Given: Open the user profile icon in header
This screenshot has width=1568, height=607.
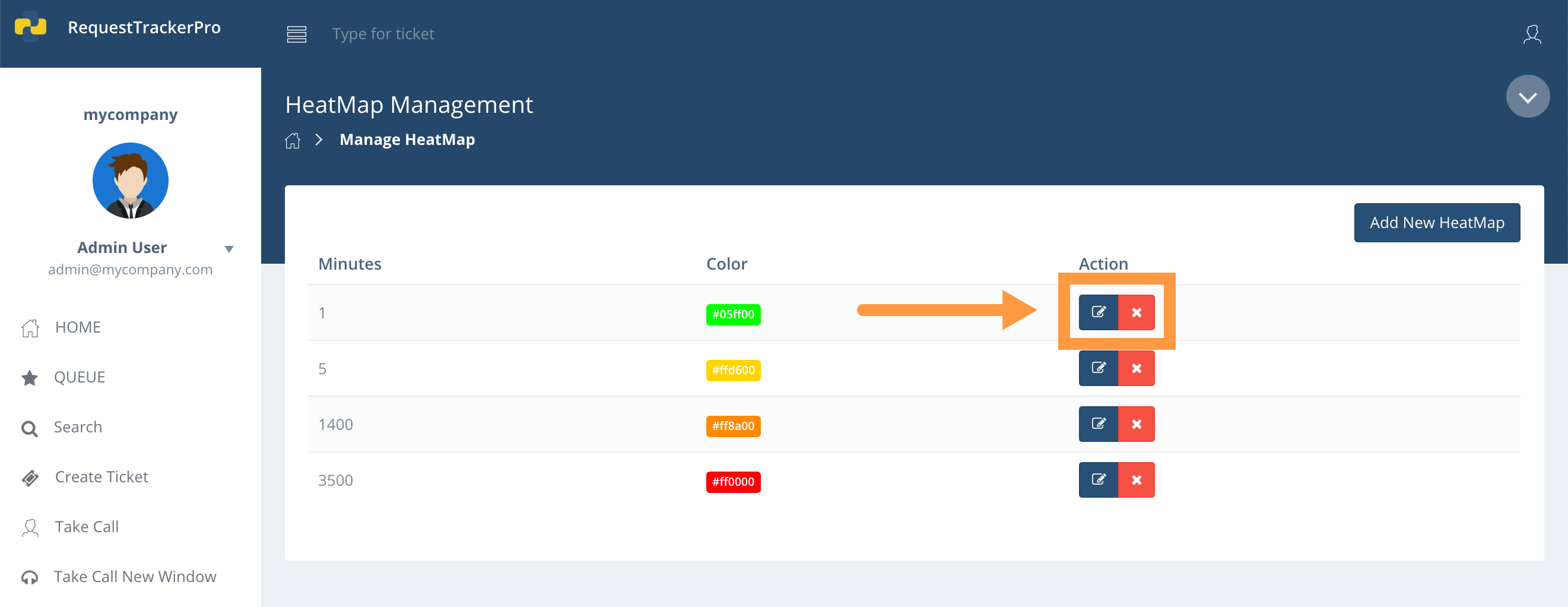Looking at the screenshot, I should pyautogui.click(x=1532, y=34).
